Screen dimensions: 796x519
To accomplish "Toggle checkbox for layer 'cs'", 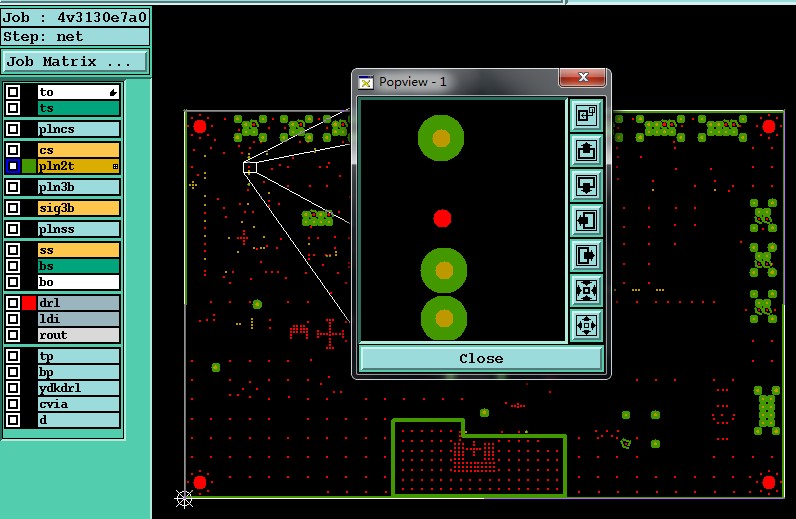I will 13,150.
